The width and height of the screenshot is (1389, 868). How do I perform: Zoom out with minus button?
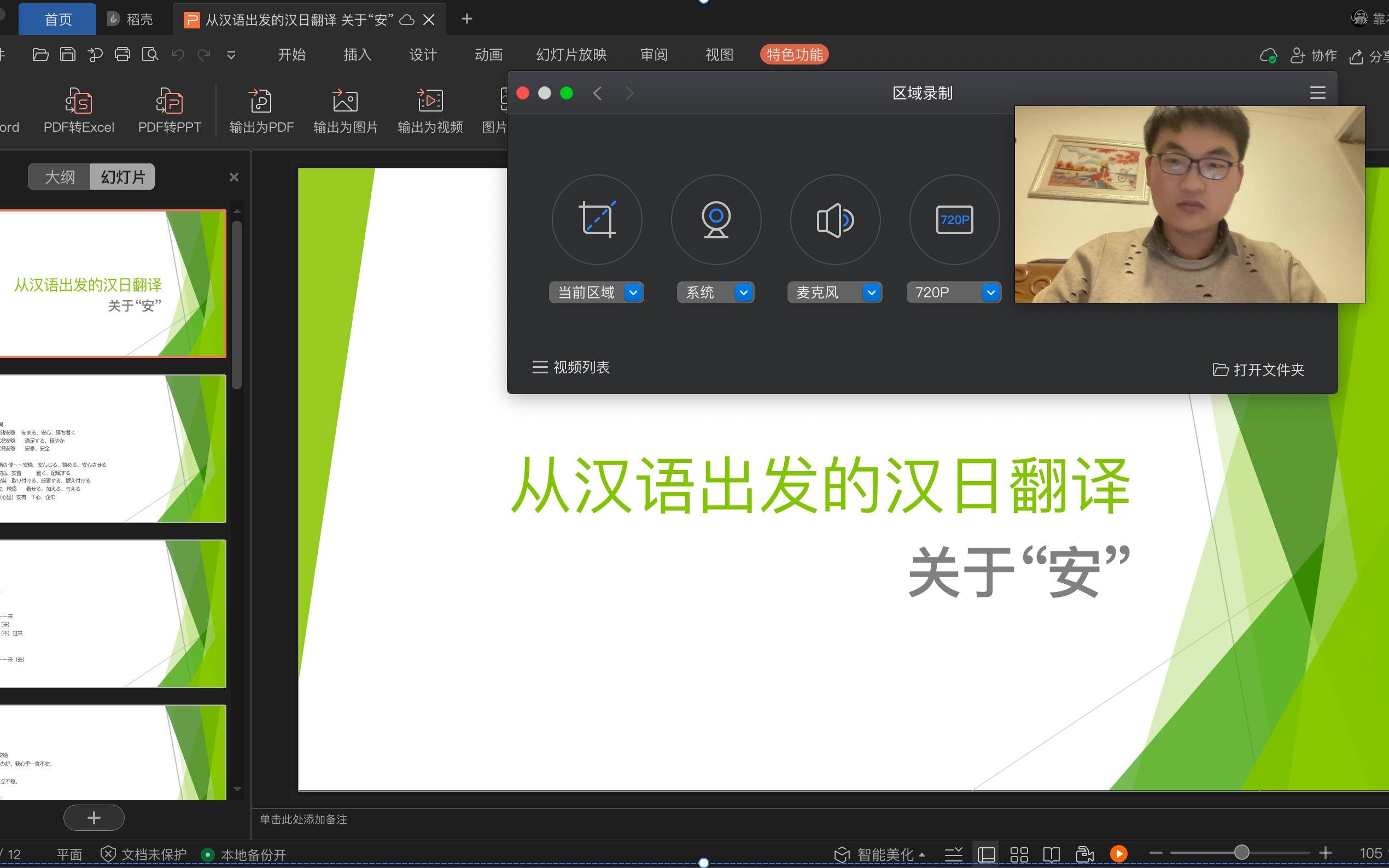pyautogui.click(x=1156, y=854)
